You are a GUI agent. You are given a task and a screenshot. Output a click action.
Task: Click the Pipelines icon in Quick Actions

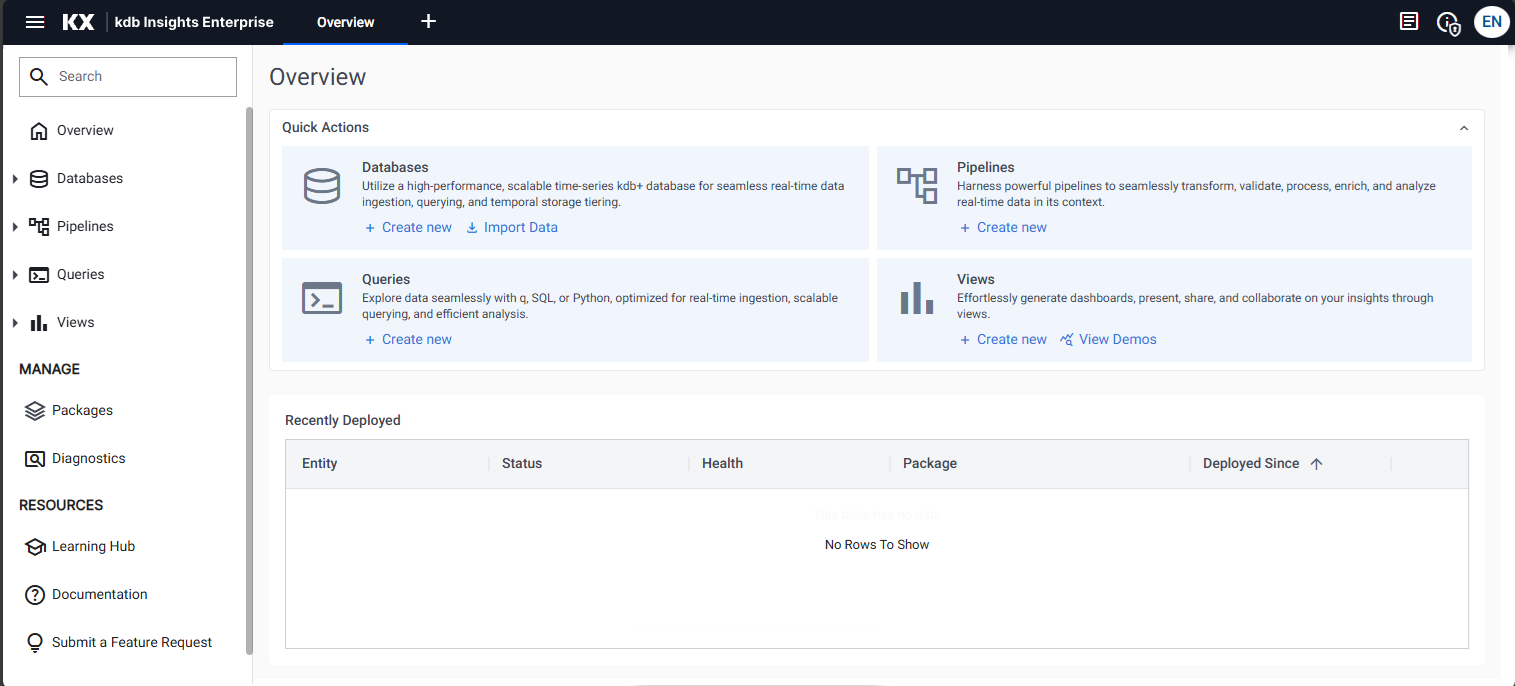click(x=916, y=186)
